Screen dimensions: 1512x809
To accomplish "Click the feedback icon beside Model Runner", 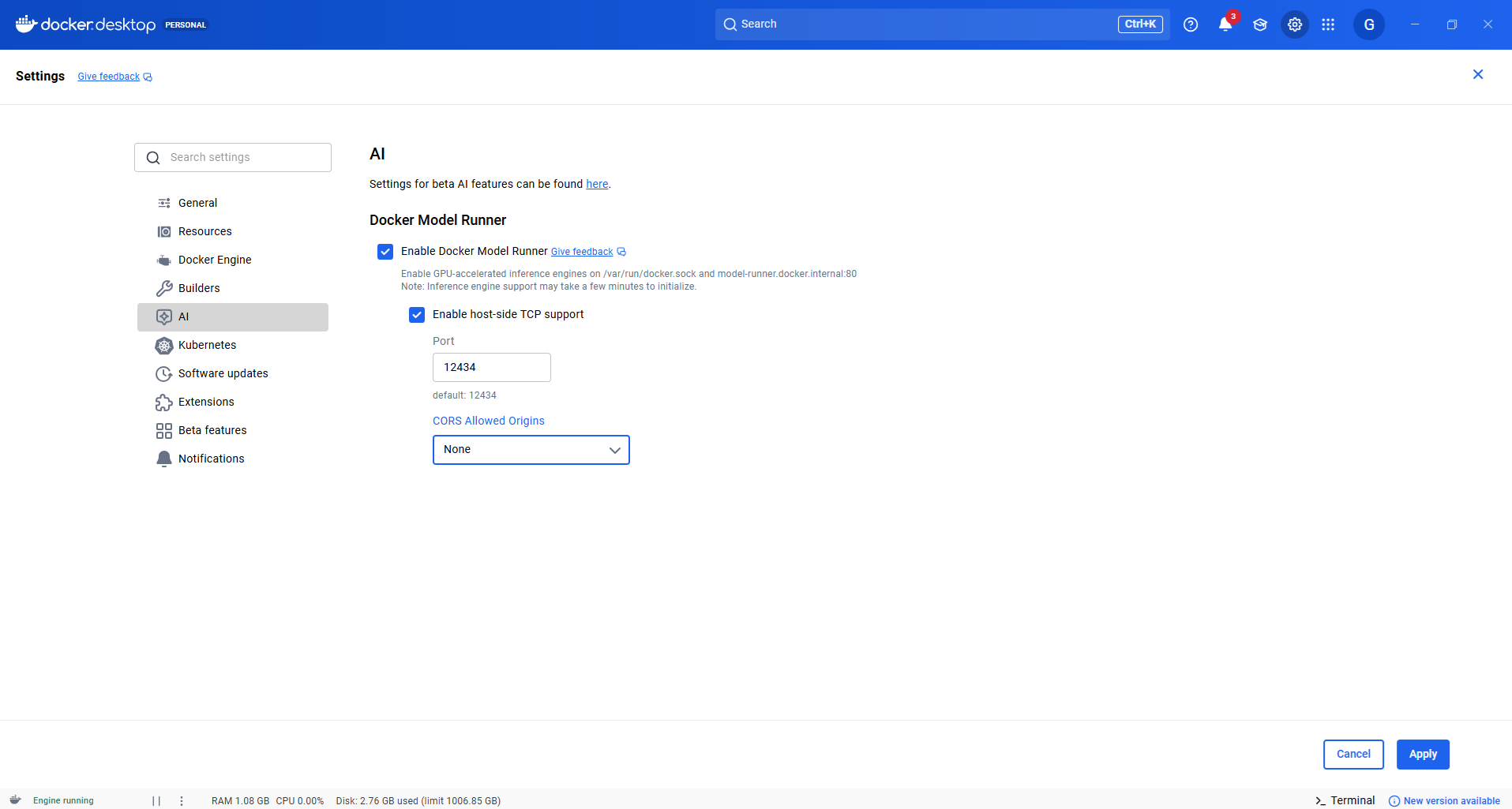I will click(621, 252).
